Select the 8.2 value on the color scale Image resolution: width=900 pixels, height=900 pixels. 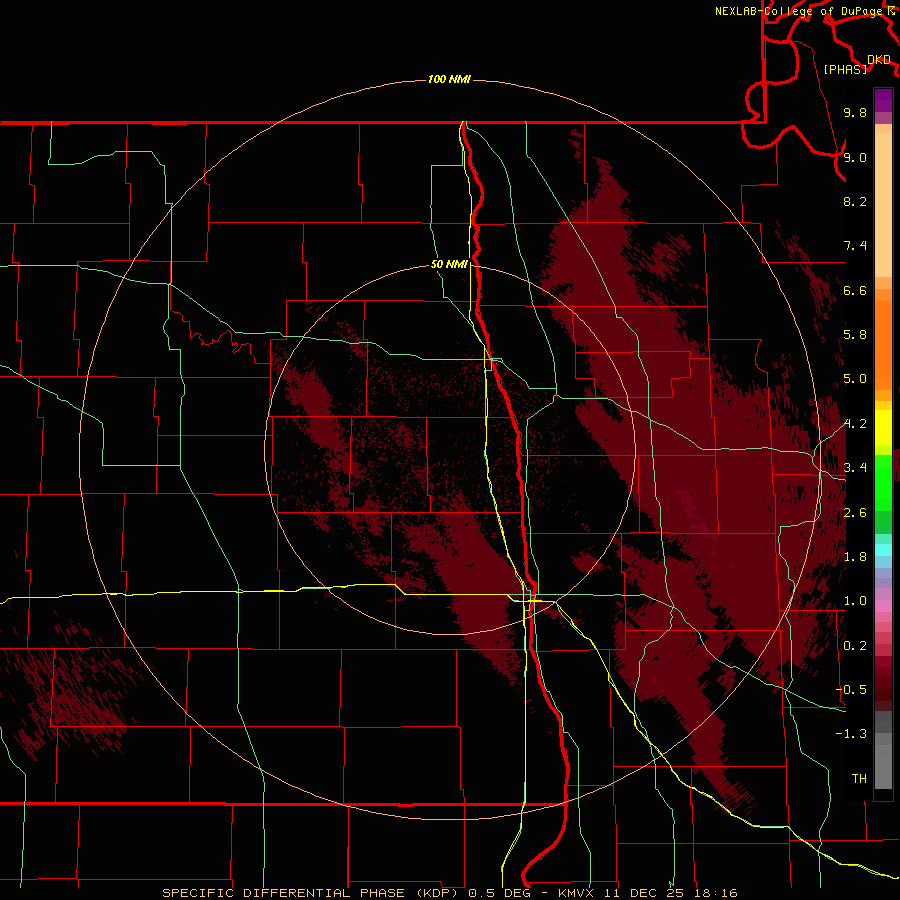point(855,201)
